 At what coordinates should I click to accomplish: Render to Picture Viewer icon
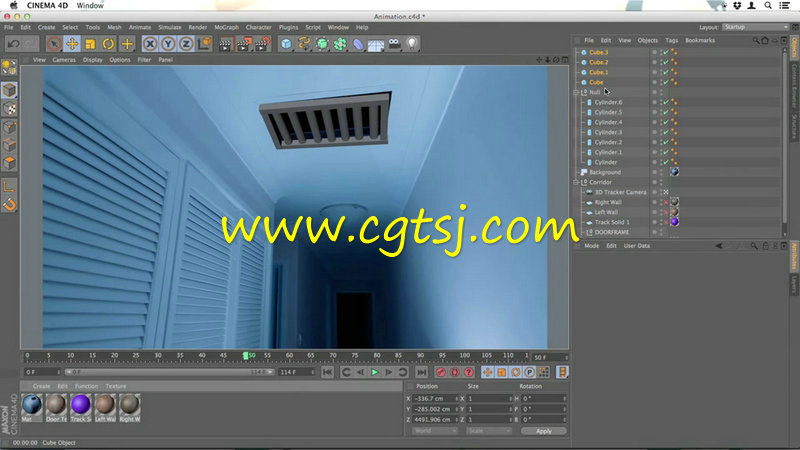click(x=244, y=44)
